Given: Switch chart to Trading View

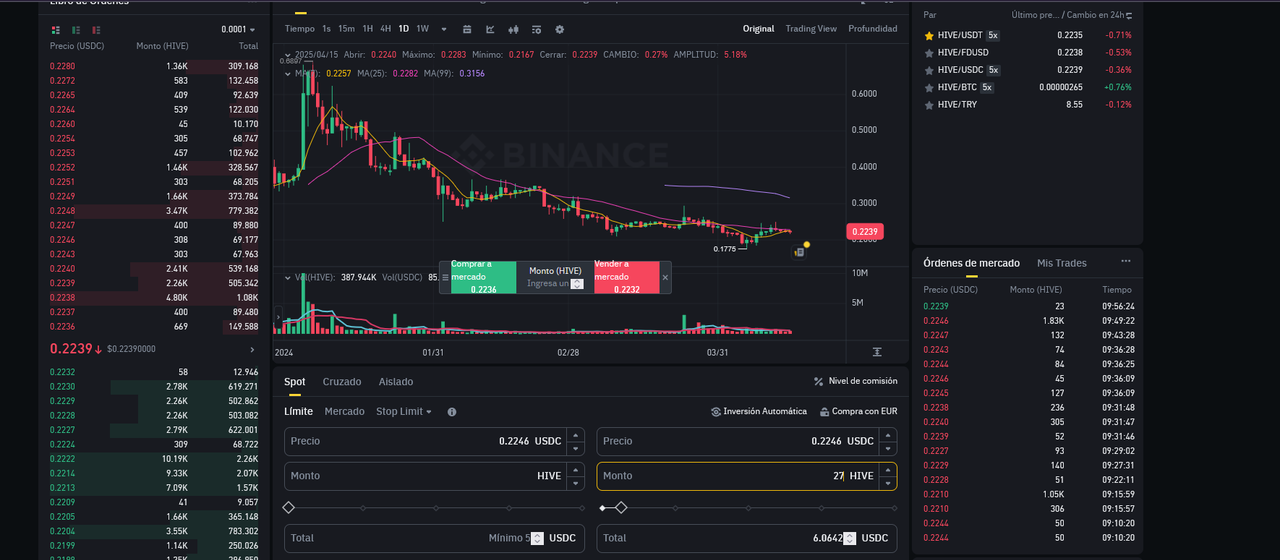Looking at the screenshot, I should 811,29.
